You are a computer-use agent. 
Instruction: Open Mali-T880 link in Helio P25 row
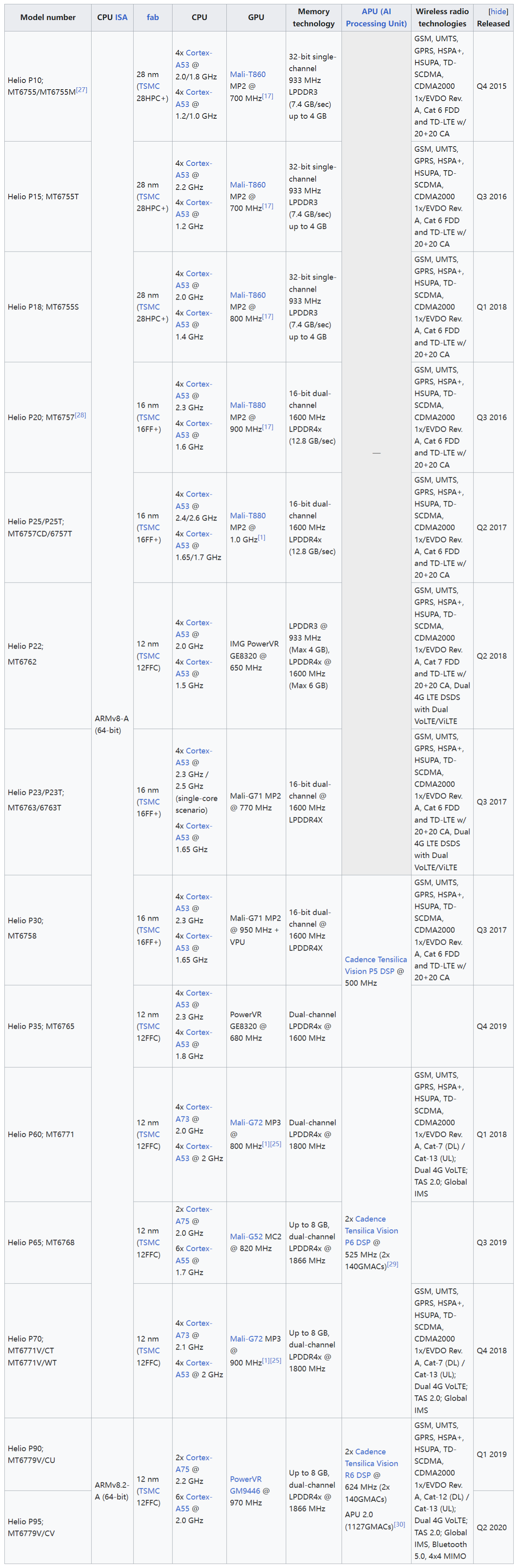(248, 516)
